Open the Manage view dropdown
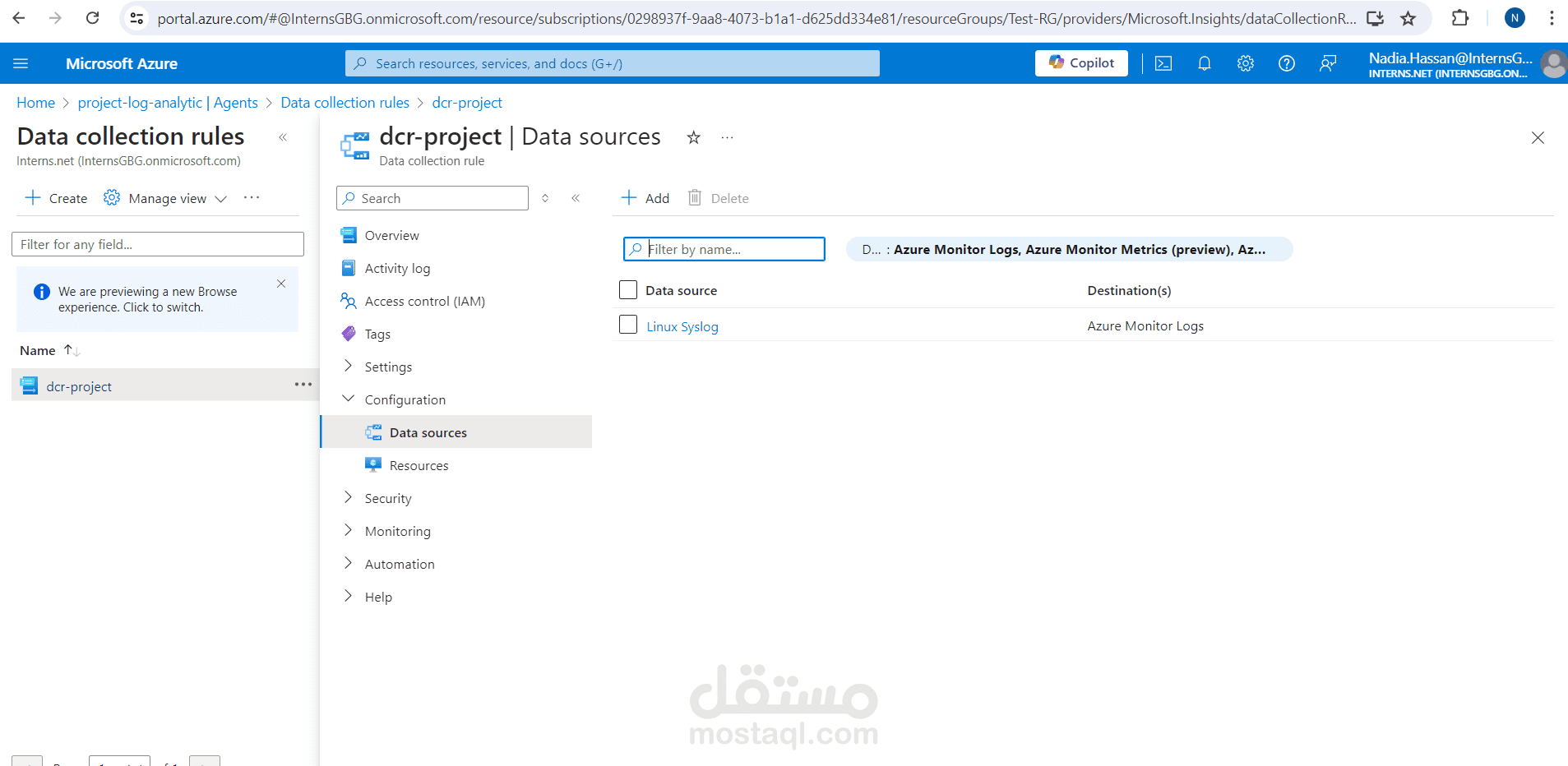The image size is (1568, 766). 165,198
